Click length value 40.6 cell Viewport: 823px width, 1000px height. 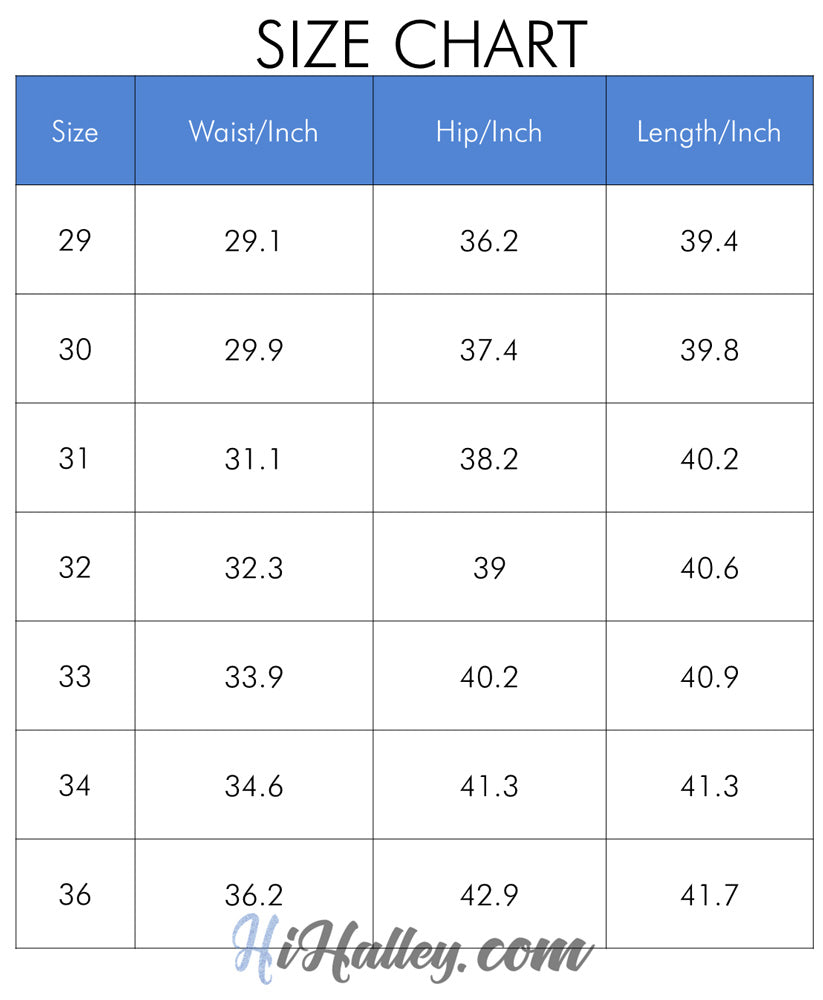(709, 568)
